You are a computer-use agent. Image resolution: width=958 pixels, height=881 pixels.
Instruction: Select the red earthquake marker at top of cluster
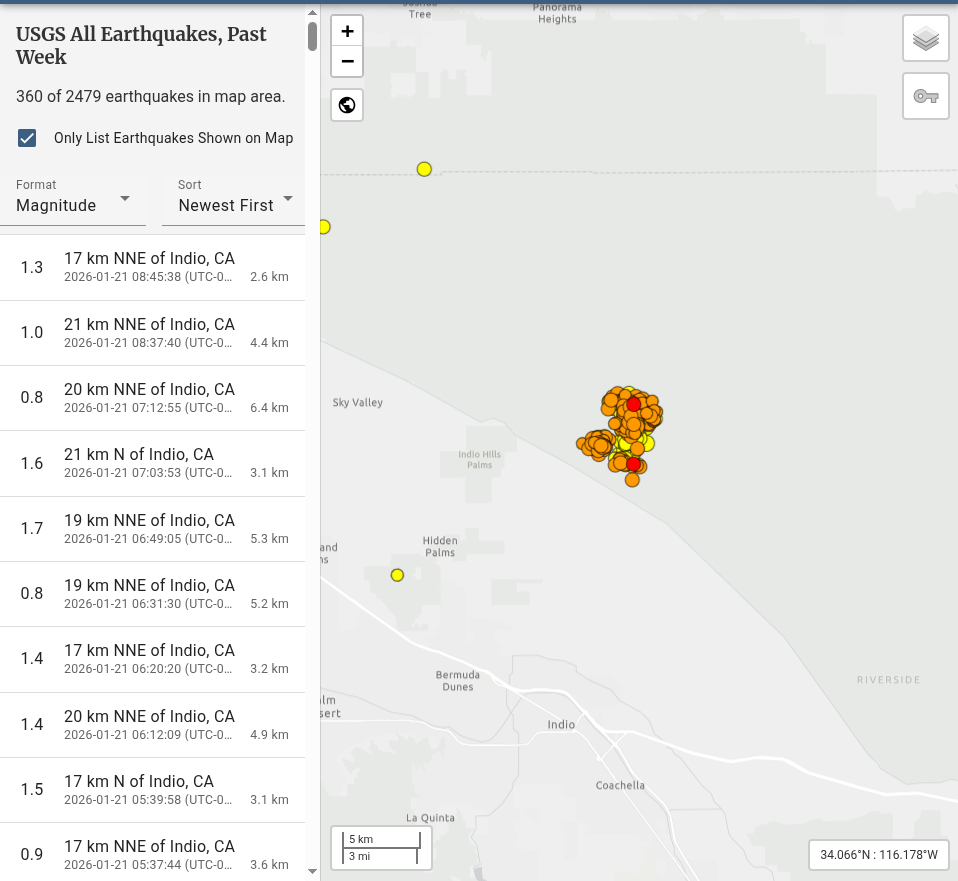[x=633, y=404]
